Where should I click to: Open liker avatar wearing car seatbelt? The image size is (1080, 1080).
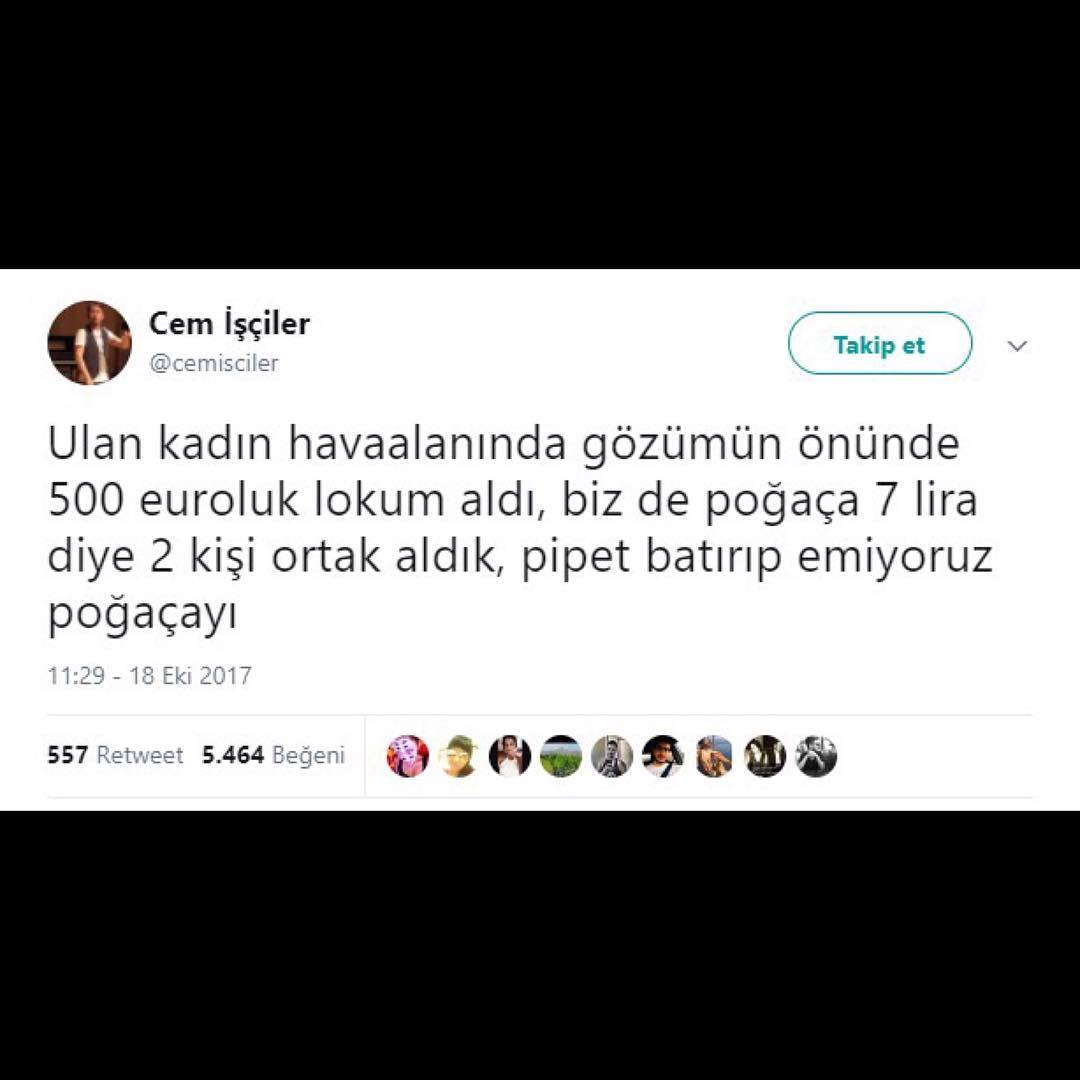point(663,756)
